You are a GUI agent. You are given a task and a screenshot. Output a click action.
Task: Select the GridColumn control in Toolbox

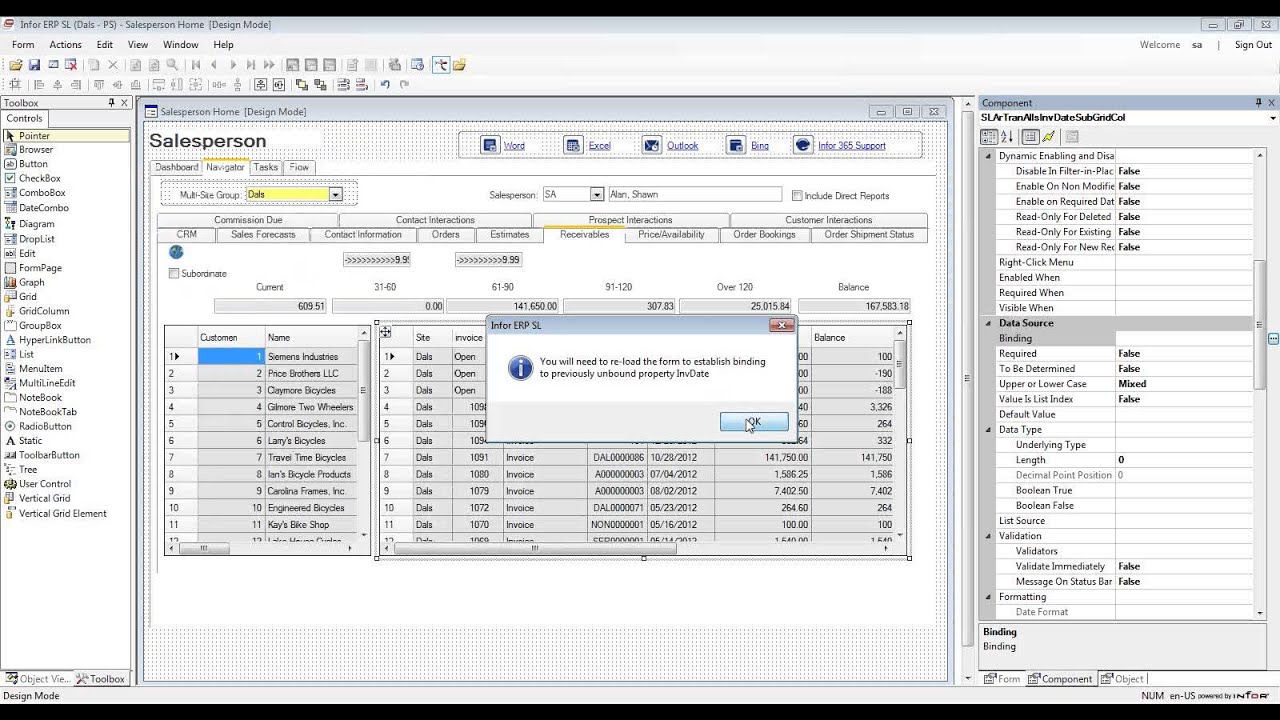pos(44,311)
